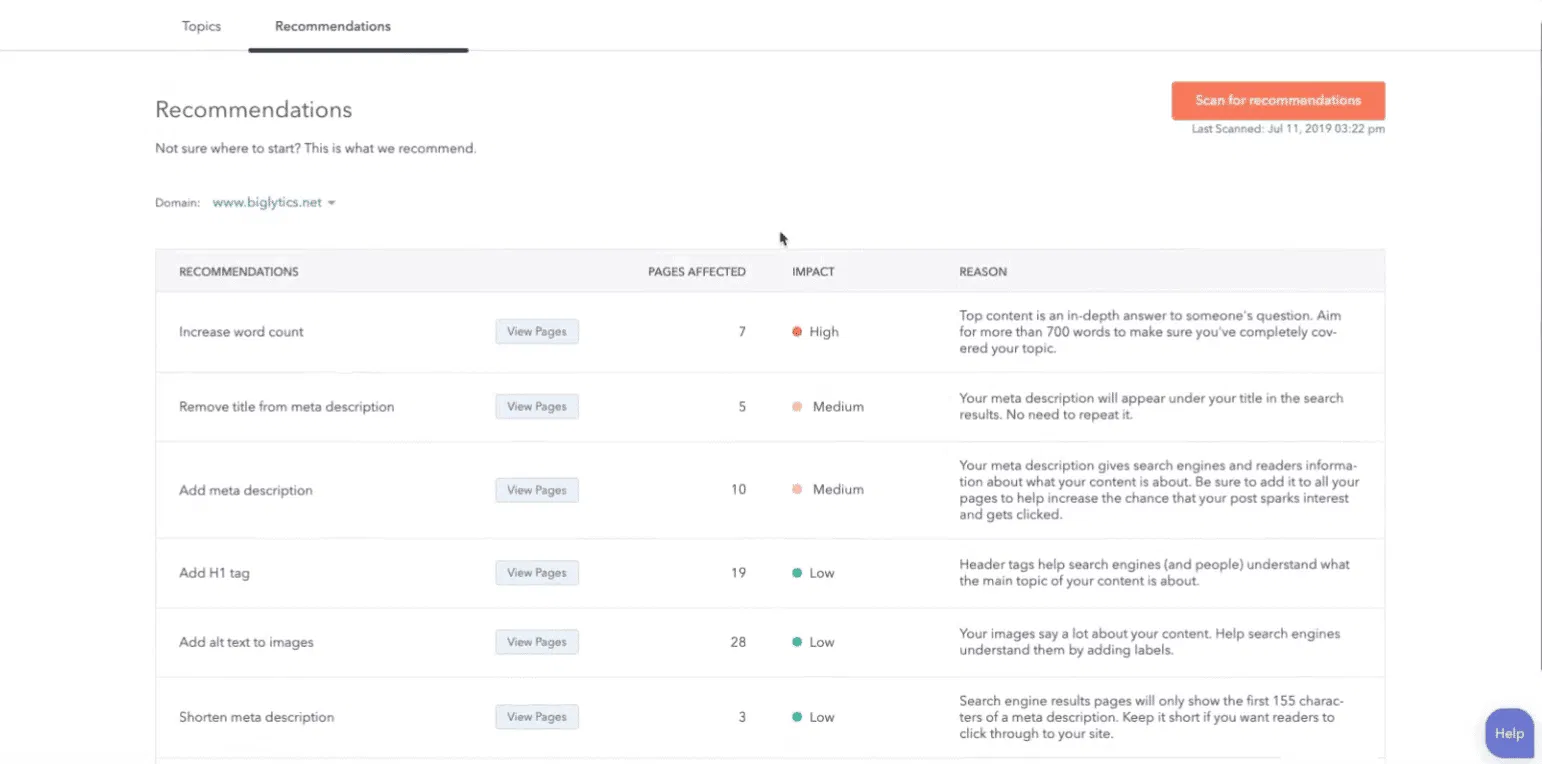This screenshot has width=1542, height=764.
Task: Click the red High impact dot
Action: pyautogui.click(x=797, y=332)
